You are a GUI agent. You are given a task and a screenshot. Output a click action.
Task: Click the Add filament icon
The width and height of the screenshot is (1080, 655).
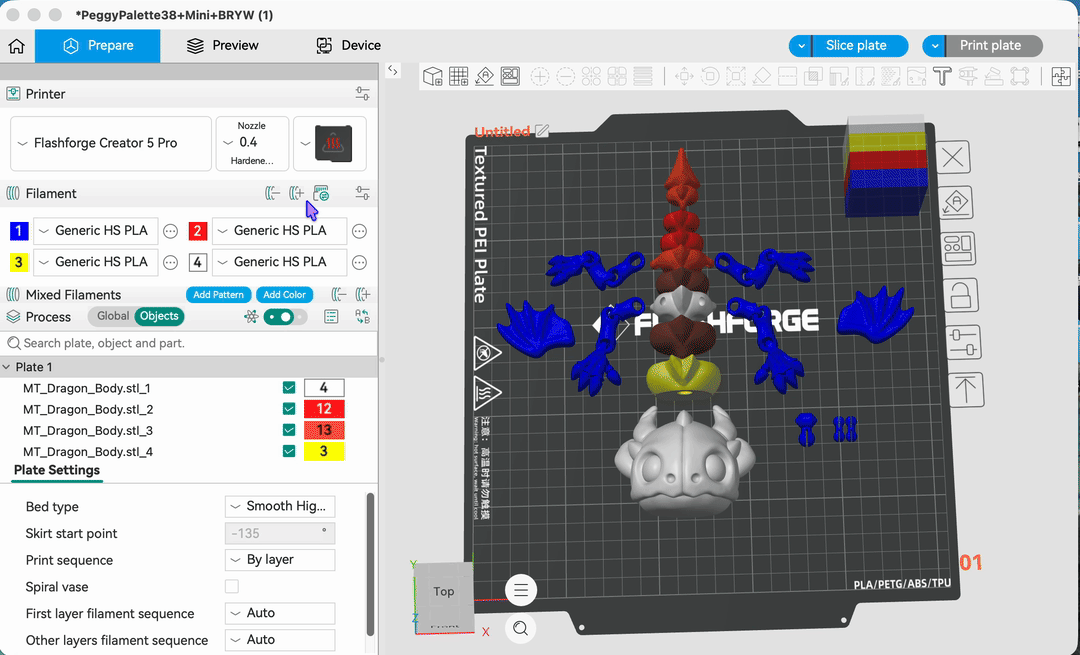point(296,194)
